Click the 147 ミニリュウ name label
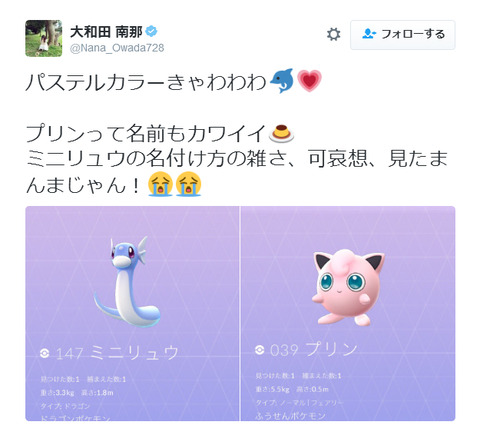The image size is (480, 425). tap(117, 353)
